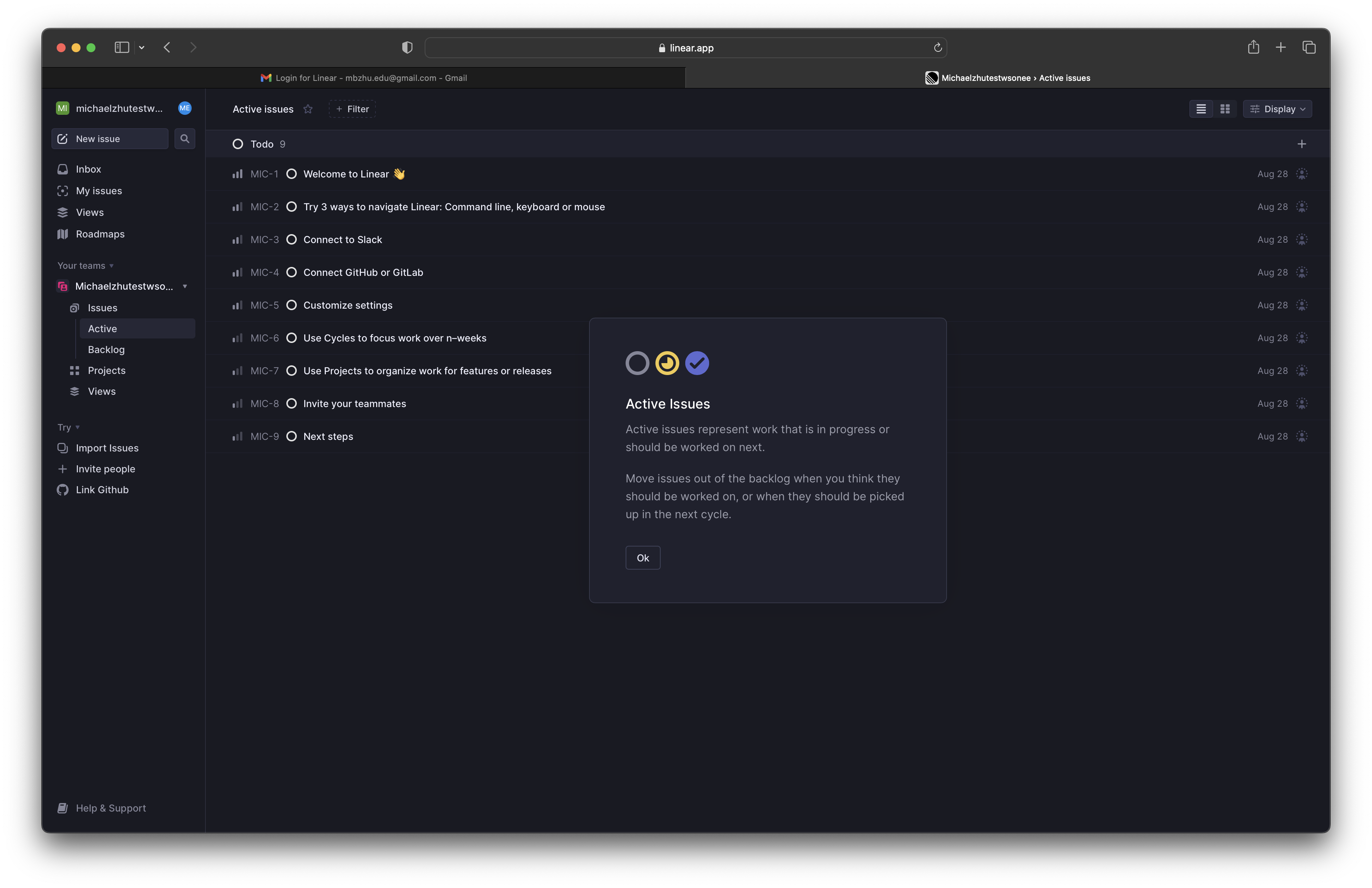This screenshot has width=1372, height=888.
Task: Click status circle of Next steps issue
Action: (x=292, y=436)
